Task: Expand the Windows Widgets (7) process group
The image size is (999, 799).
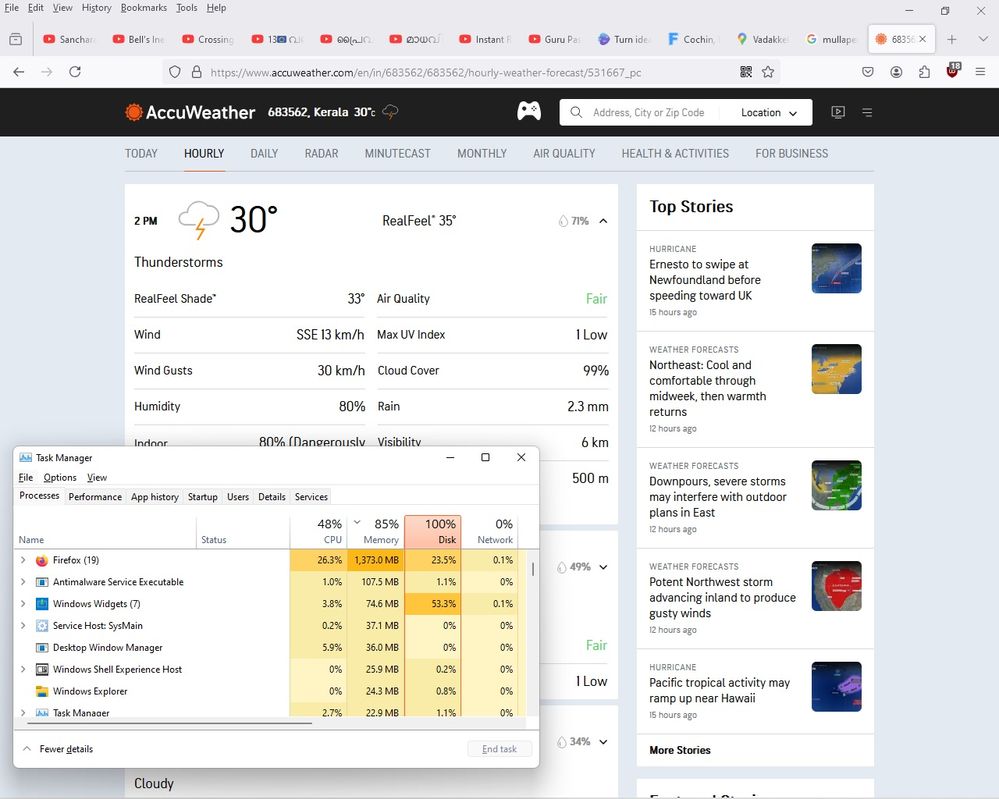Action: pos(23,604)
